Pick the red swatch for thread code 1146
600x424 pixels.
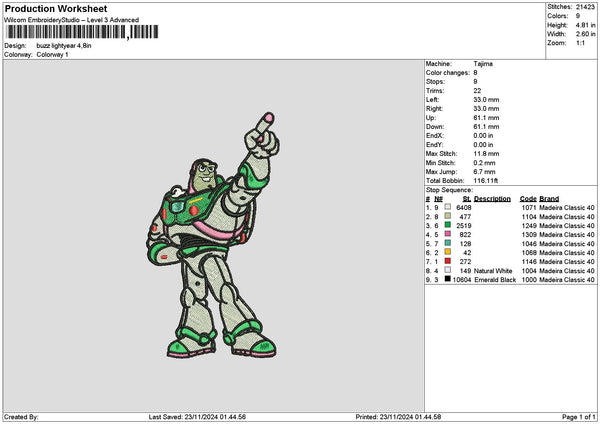(x=447, y=261)
